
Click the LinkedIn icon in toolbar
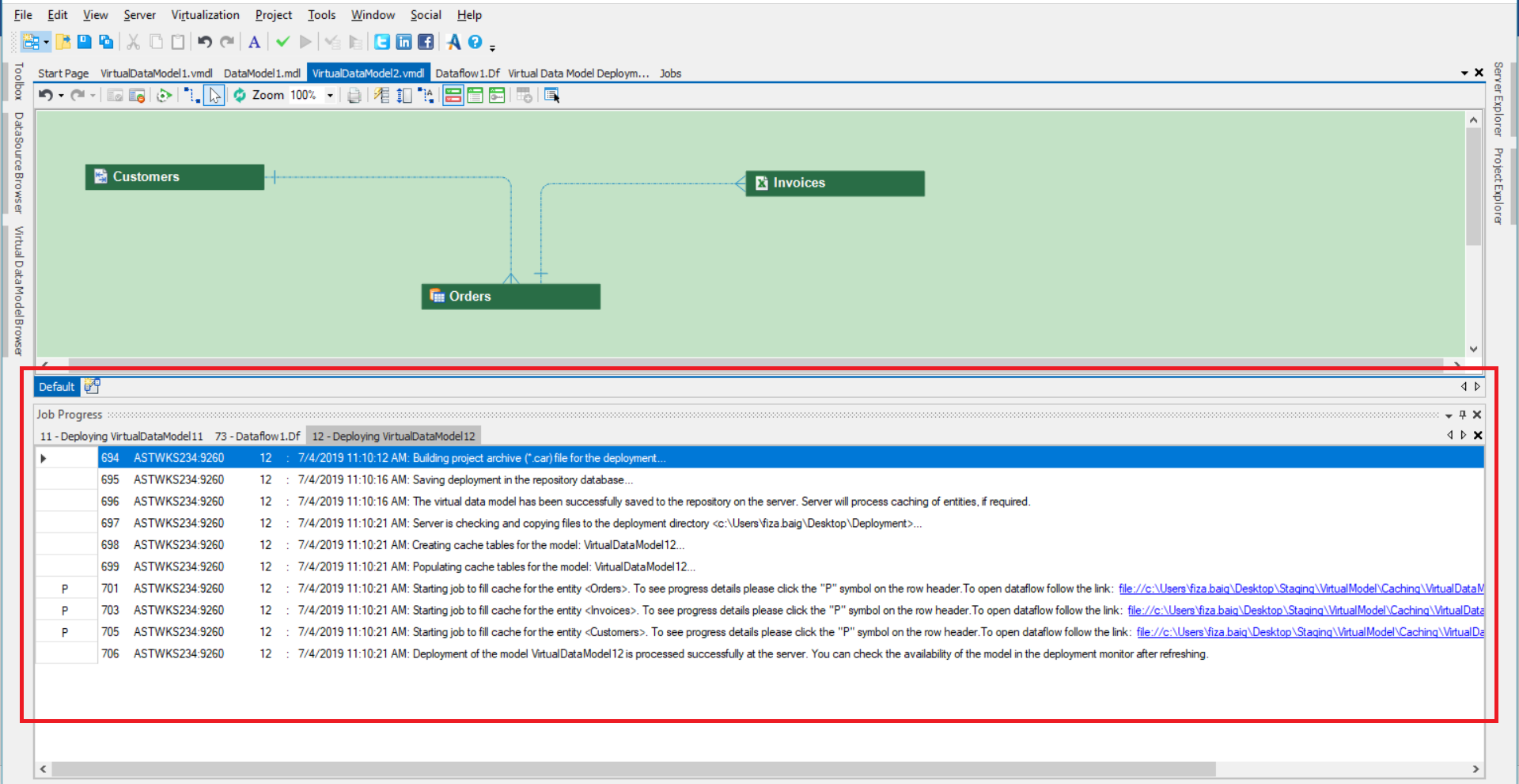(x=403, y=42)
